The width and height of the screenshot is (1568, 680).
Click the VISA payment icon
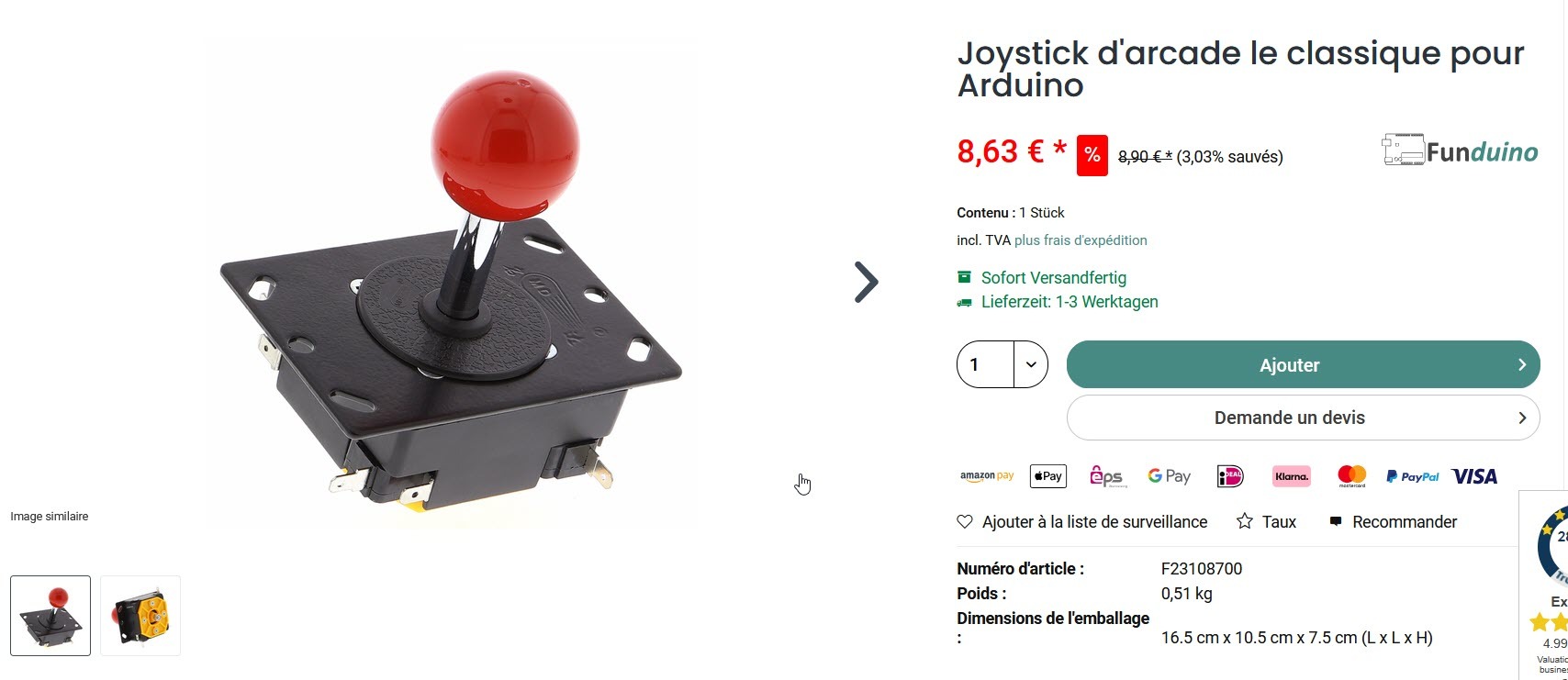click(1474, 476)
